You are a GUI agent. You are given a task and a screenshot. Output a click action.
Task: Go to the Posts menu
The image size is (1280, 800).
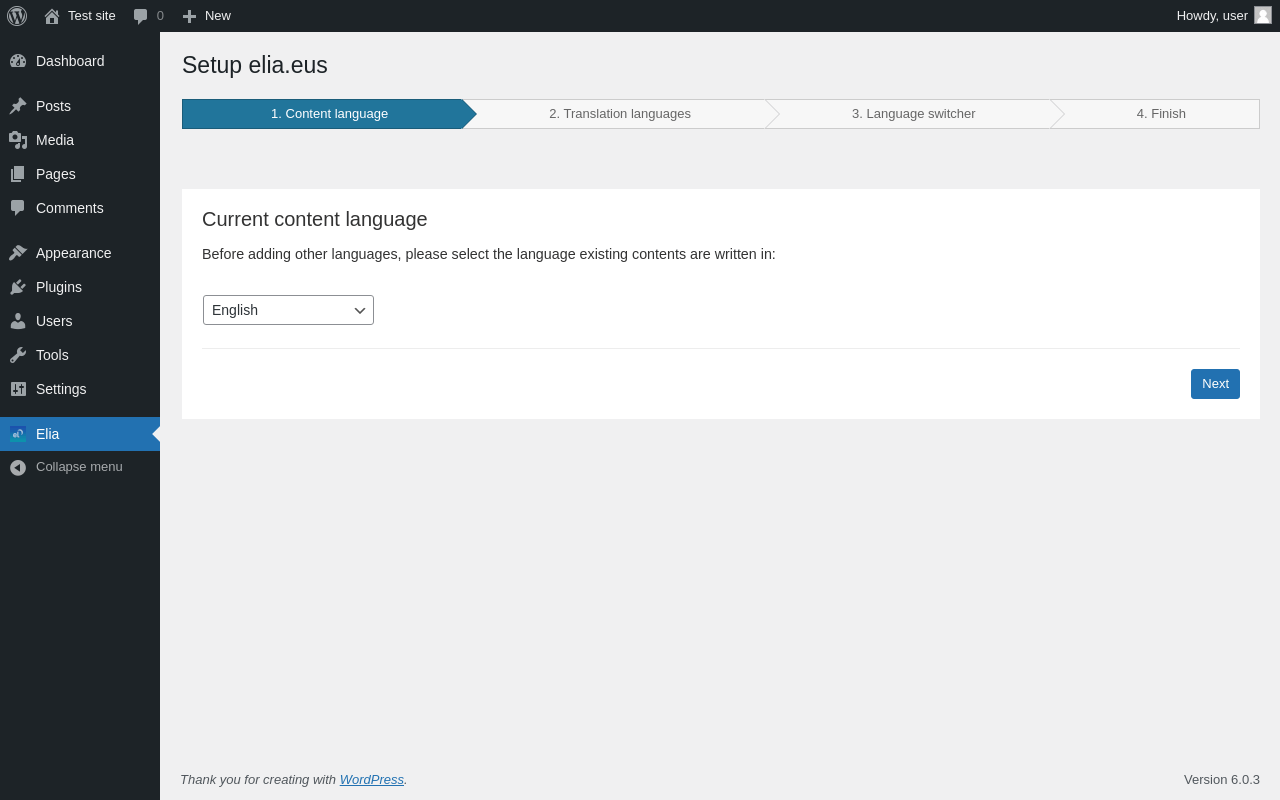[53, 106]
